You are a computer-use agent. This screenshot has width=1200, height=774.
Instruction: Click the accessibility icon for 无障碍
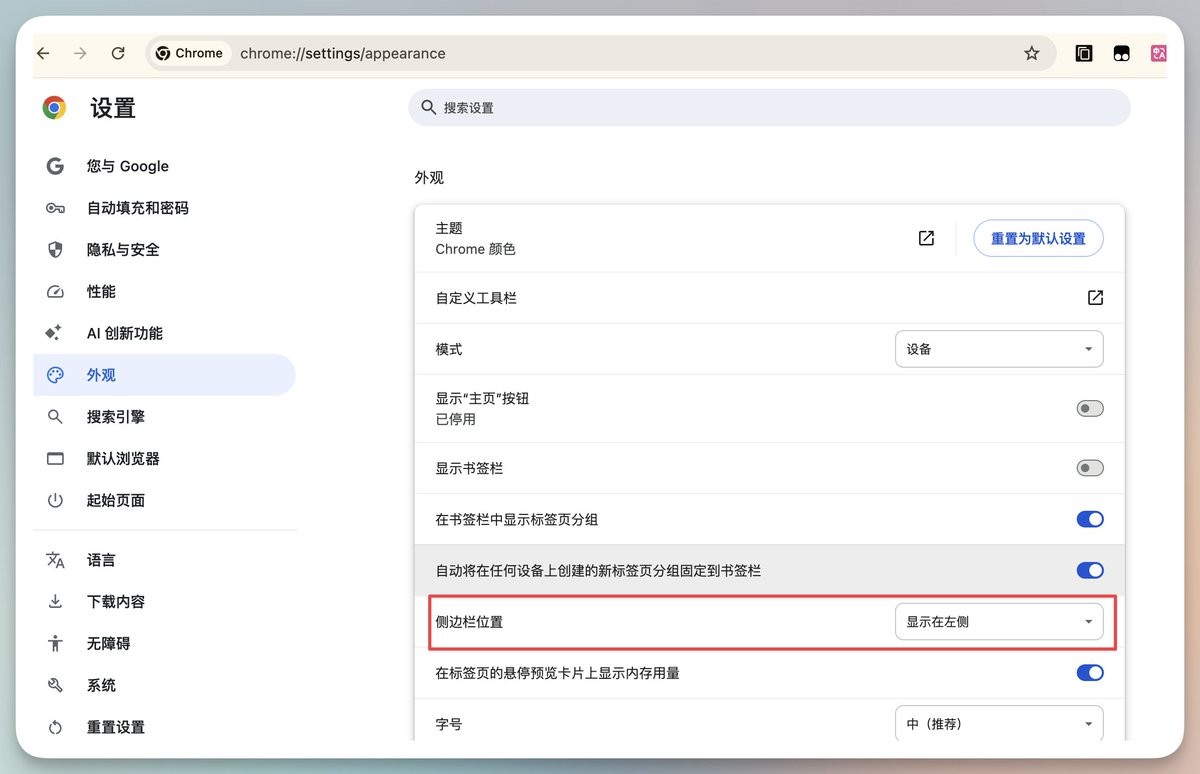pos(55,644)
